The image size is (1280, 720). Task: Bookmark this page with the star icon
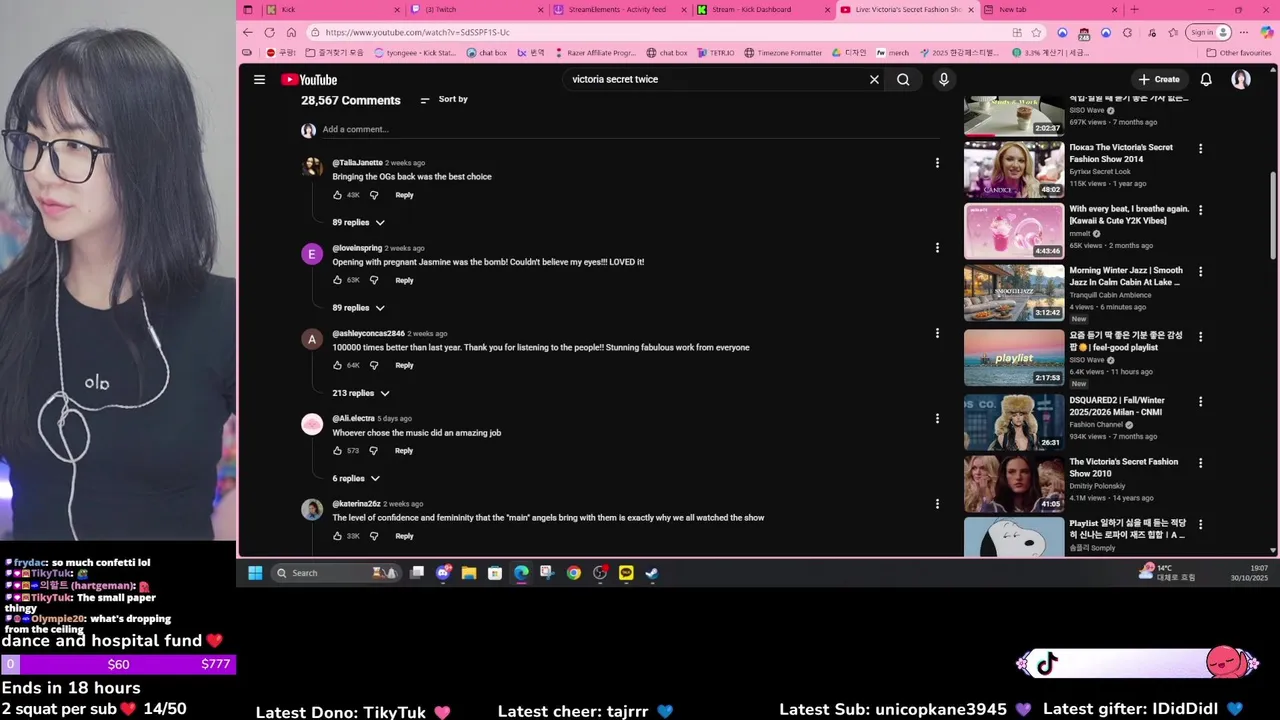[x=1037, y=32]
